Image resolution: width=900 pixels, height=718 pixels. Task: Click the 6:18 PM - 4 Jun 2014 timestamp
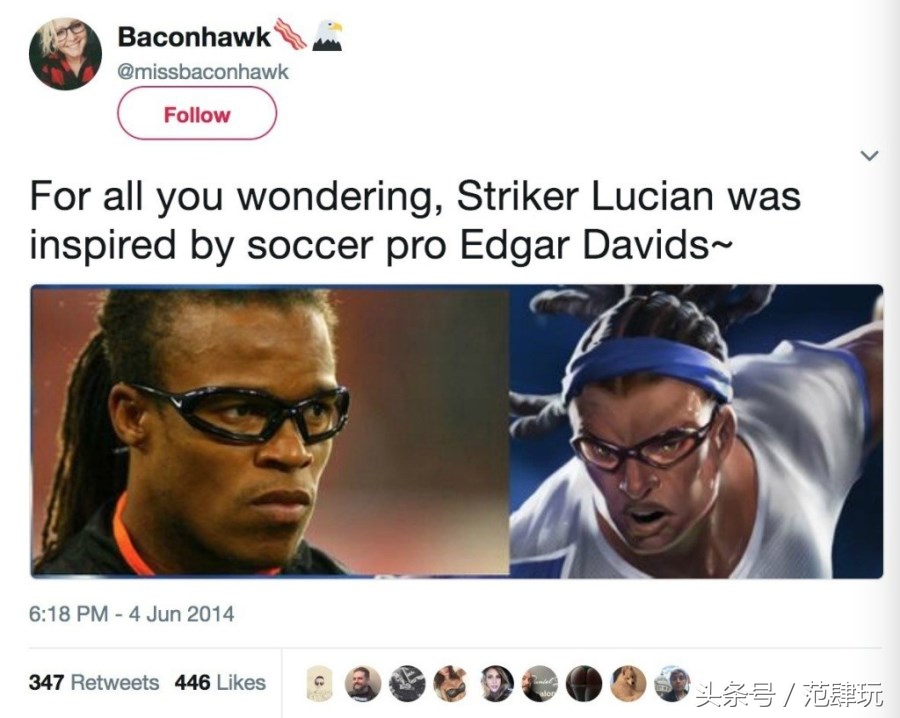pyautogui.click(x=131, y=614)
